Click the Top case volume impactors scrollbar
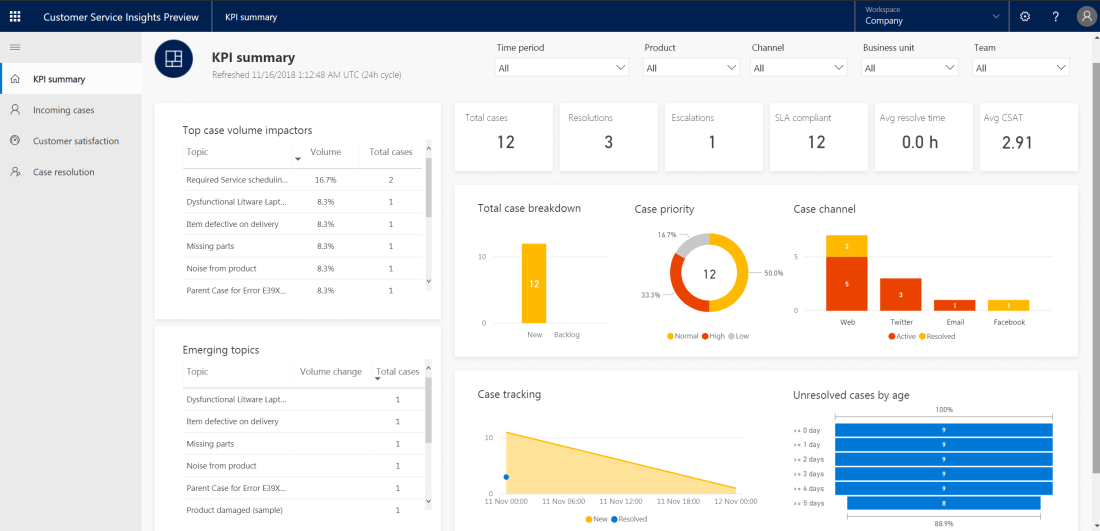The width and height of the screenshot is (1100, 531). (429, 188)
